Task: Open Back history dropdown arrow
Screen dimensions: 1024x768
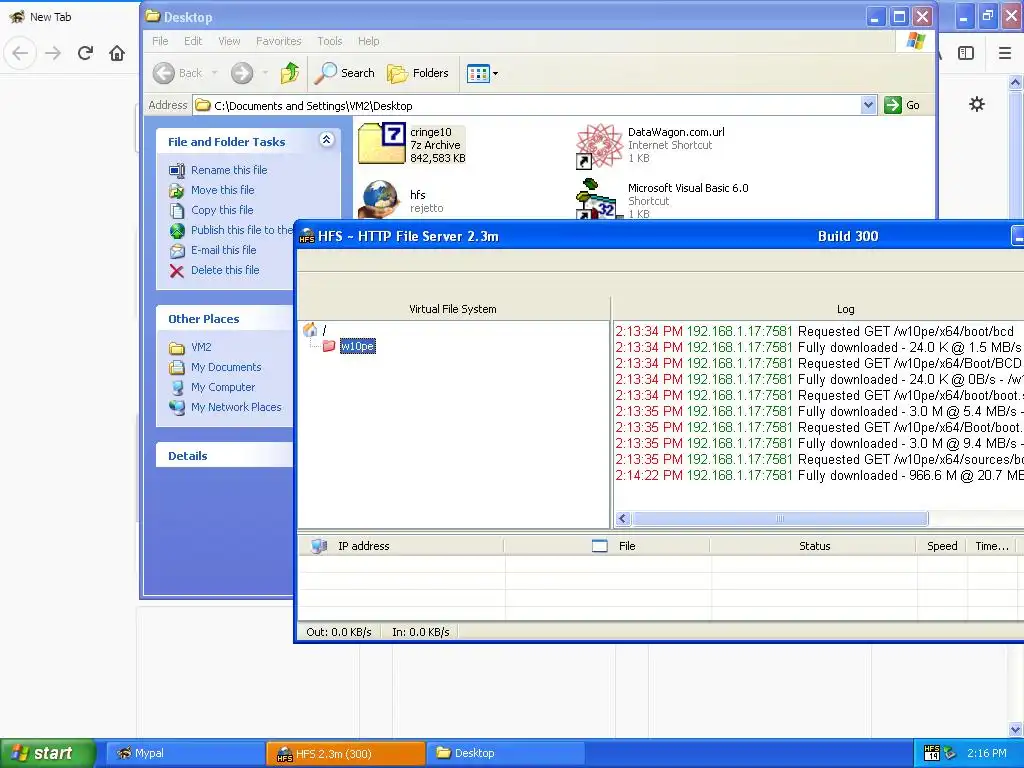Action: [x=214, y=73]
